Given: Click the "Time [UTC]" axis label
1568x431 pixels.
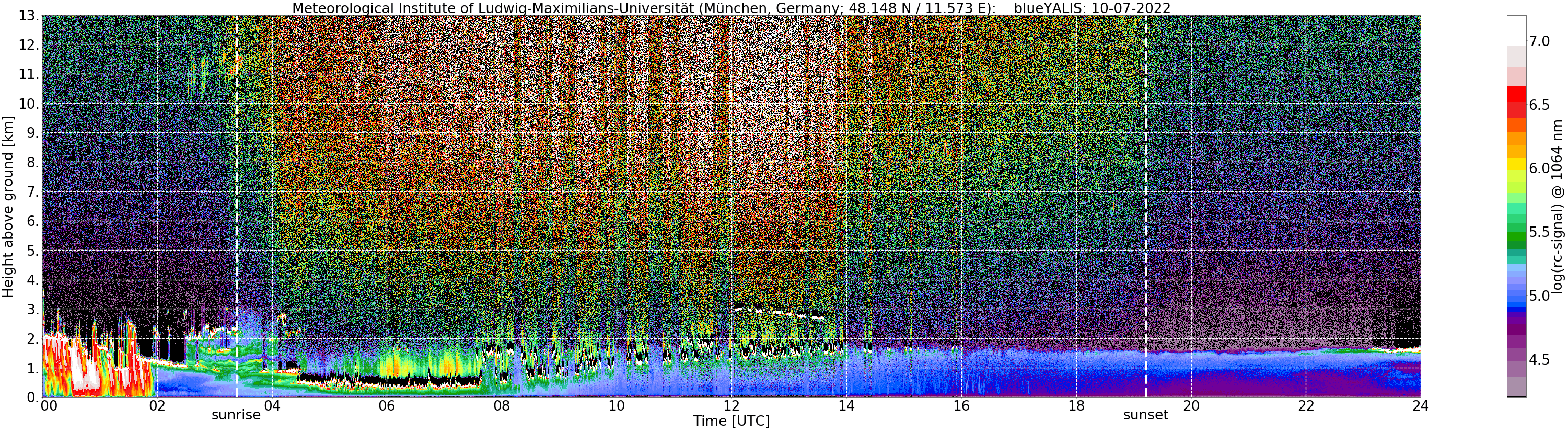Looking at the screenshot, I should point(731,421).
